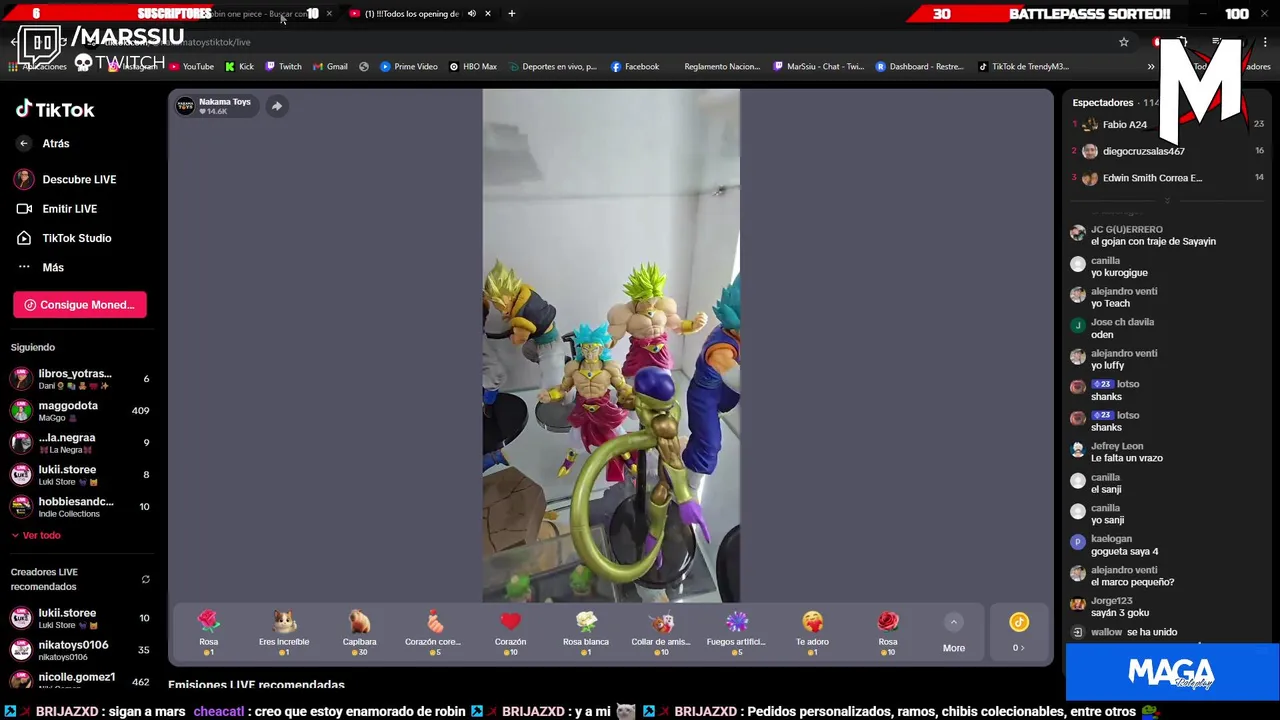Viewport: 1280px width, 720px height.
Task: Click chat user JC G(U)ERRERO
Action: tap(1126, 230)
